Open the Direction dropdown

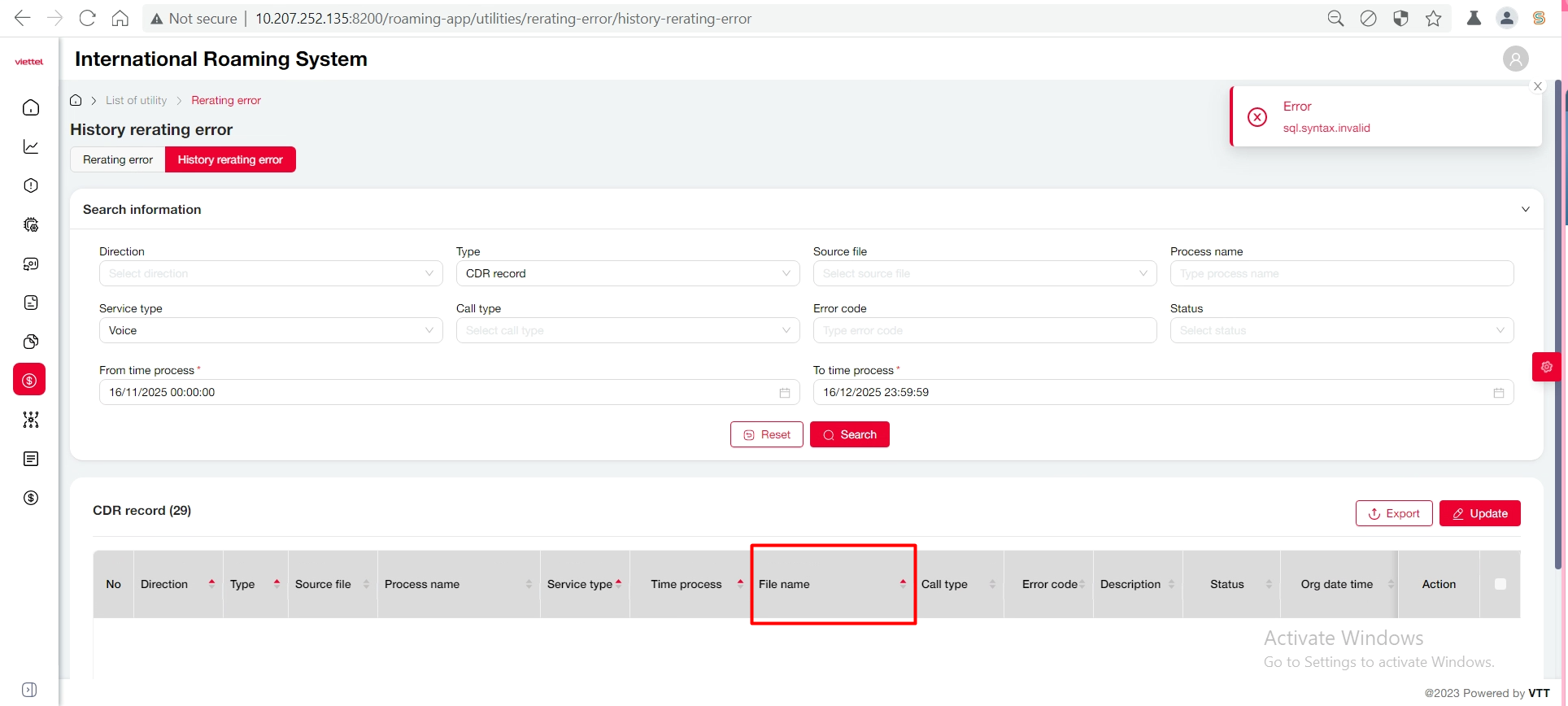click(270, 273)
